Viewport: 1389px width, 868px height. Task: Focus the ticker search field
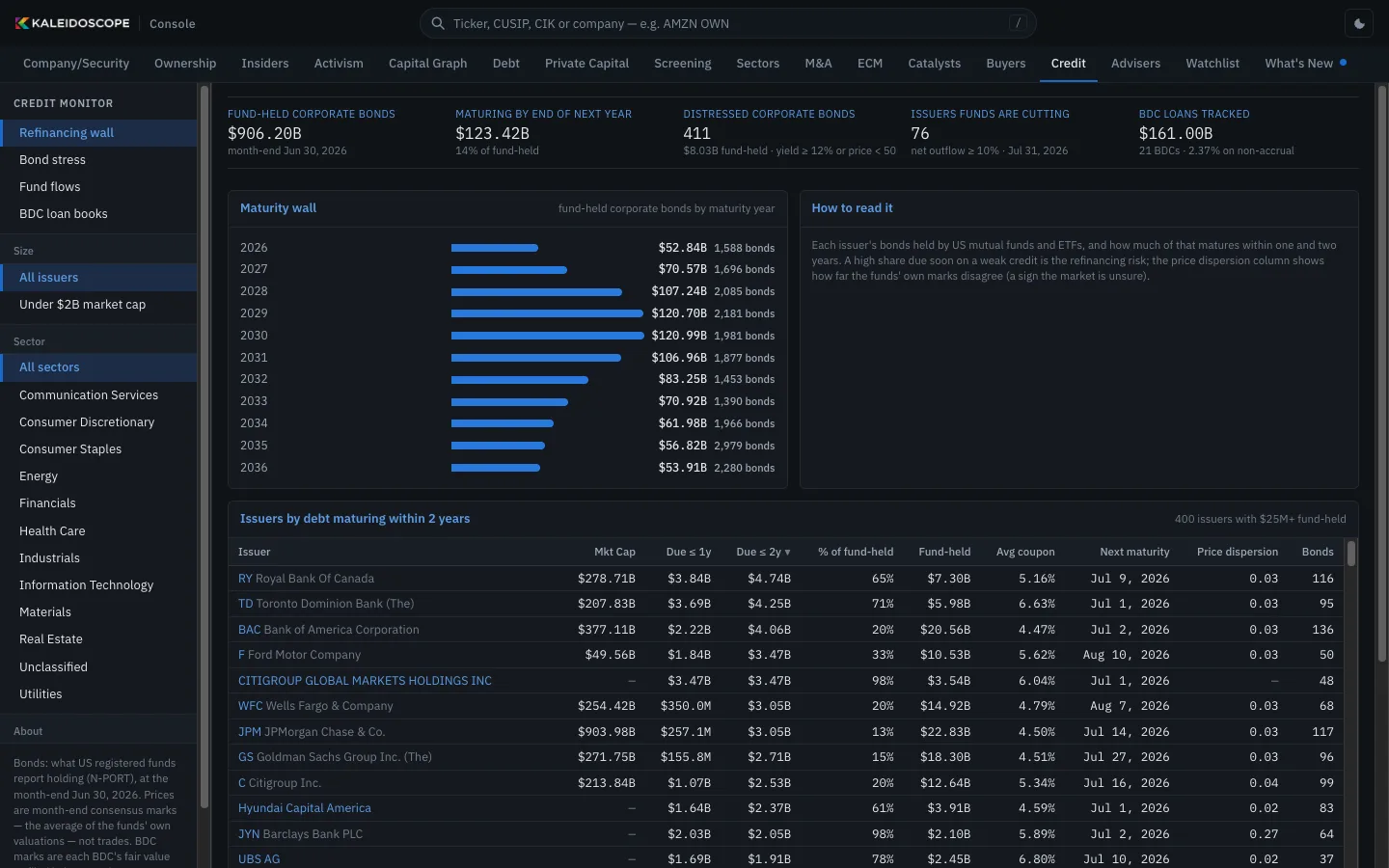(728, 23)
